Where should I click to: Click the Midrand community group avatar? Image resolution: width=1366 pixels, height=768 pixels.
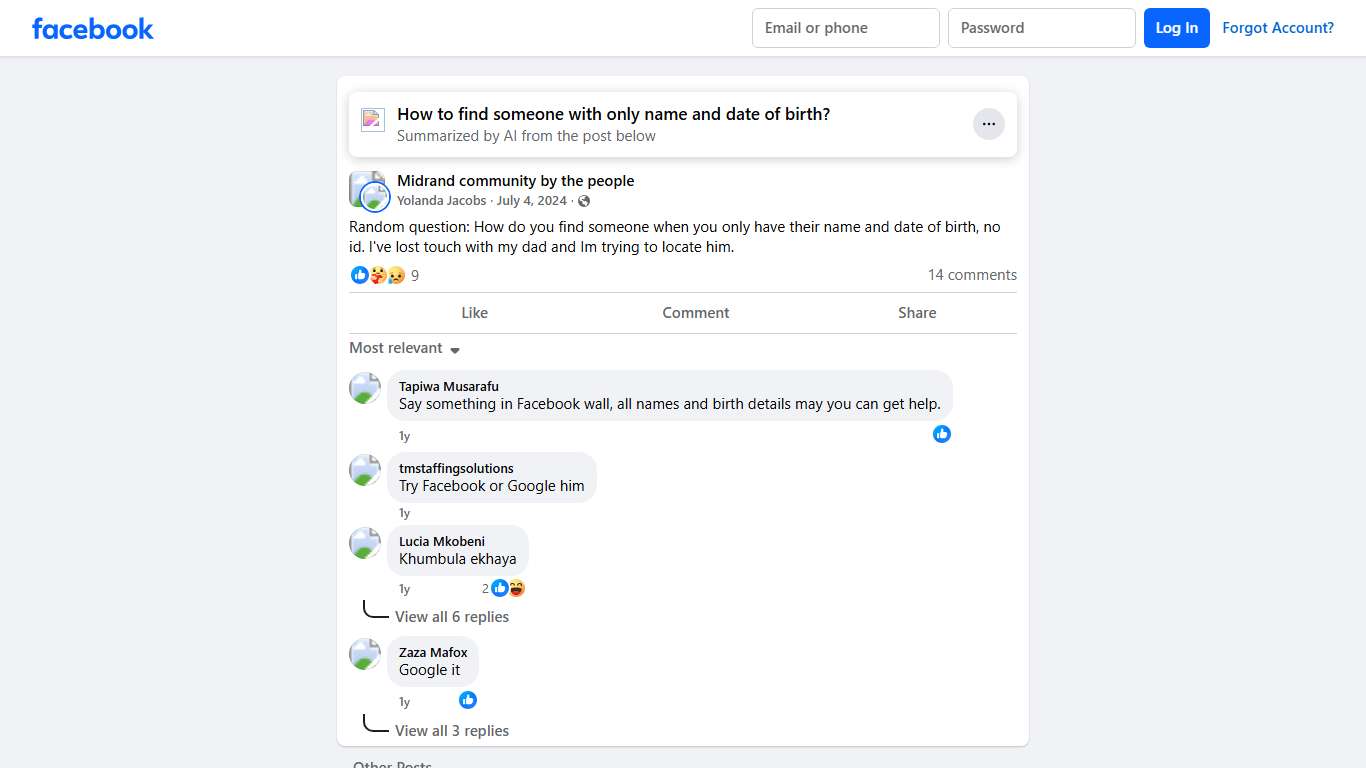coord(367,190)
